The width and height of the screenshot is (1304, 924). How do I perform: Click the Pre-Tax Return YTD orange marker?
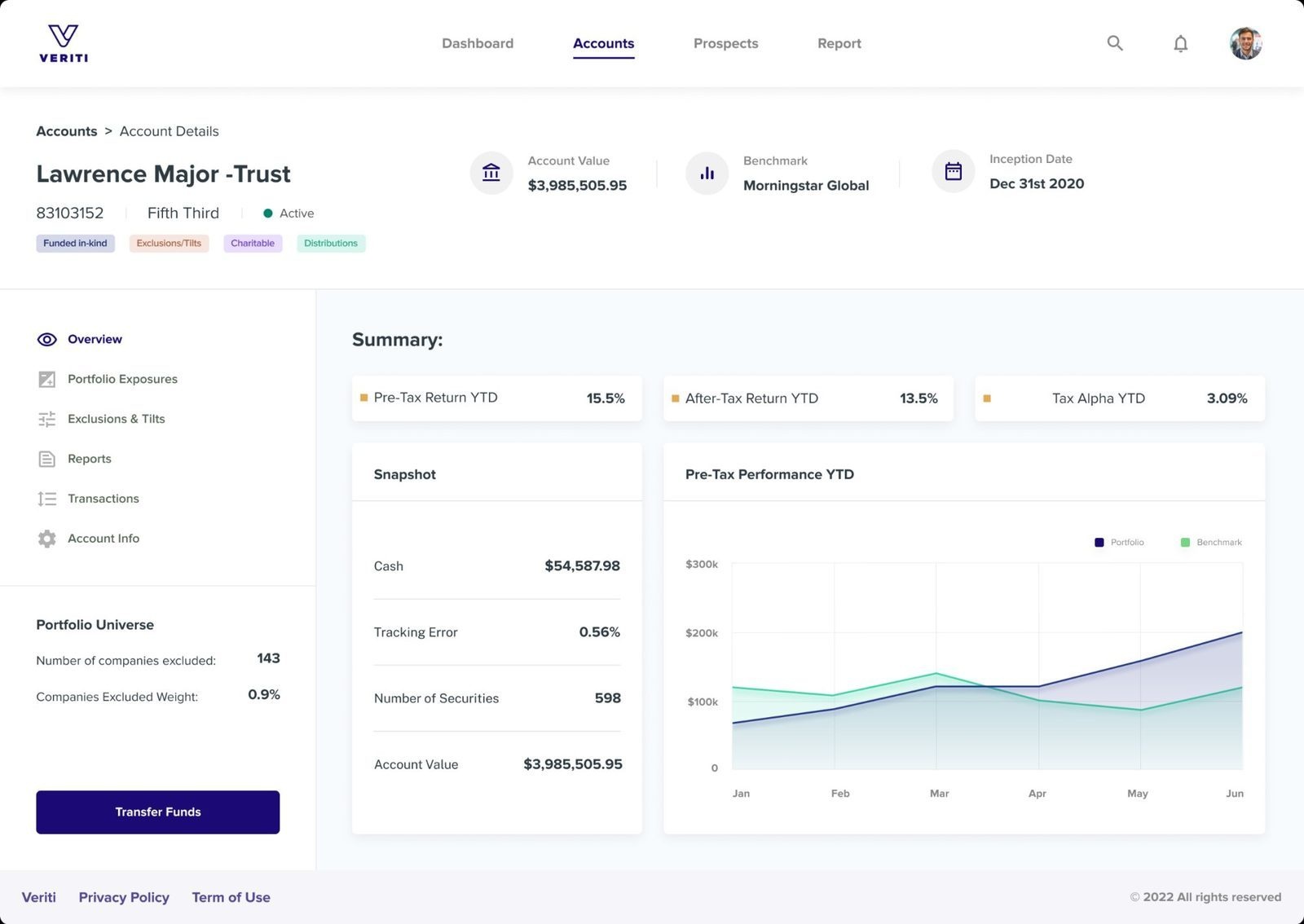pos(363,398)
